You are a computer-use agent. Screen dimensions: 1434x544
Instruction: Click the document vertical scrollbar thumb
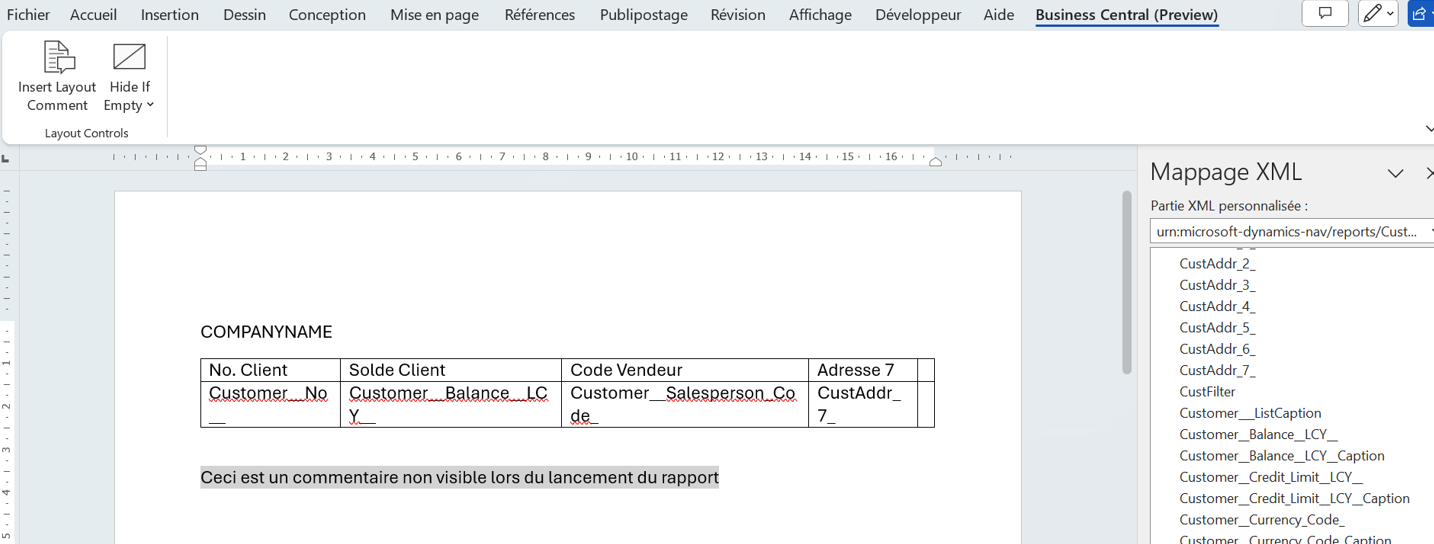(x=1127, y=282)
